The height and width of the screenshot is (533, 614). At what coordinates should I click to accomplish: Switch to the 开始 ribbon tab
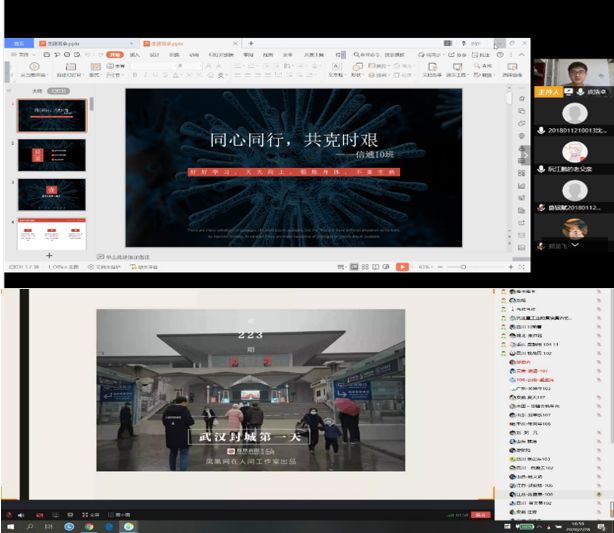click(x=115, y=55)
